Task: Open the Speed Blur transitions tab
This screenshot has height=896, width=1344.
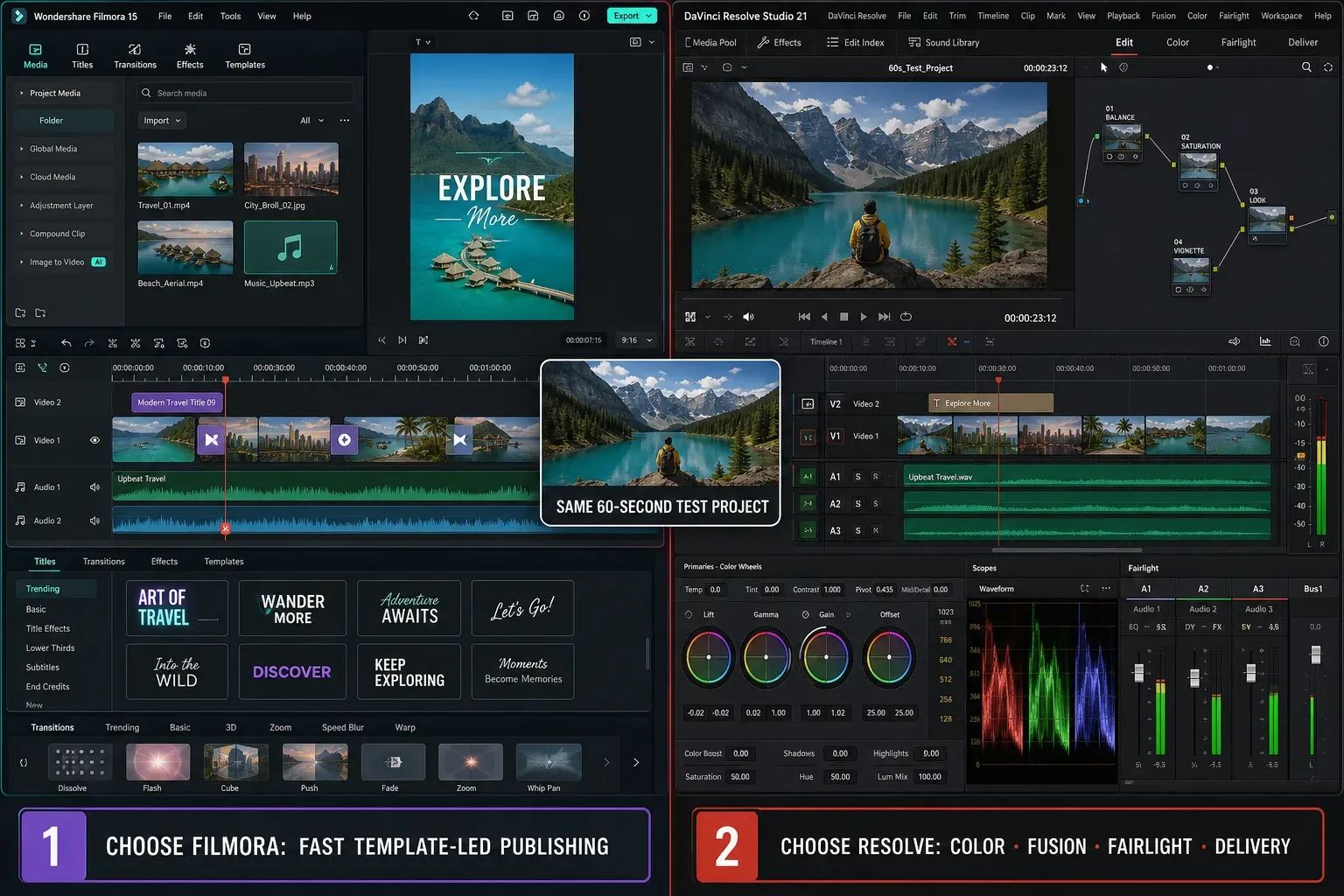Action: coord(342,727)
